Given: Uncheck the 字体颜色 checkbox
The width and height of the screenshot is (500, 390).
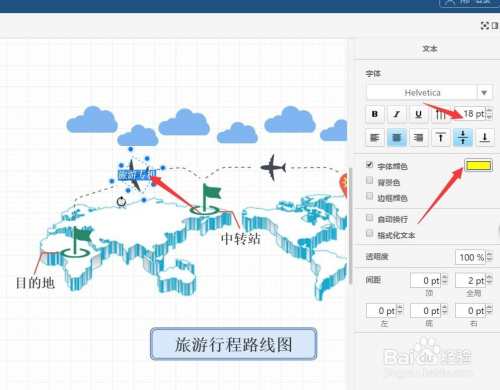Looking at the screenshot, I should 369,165.
